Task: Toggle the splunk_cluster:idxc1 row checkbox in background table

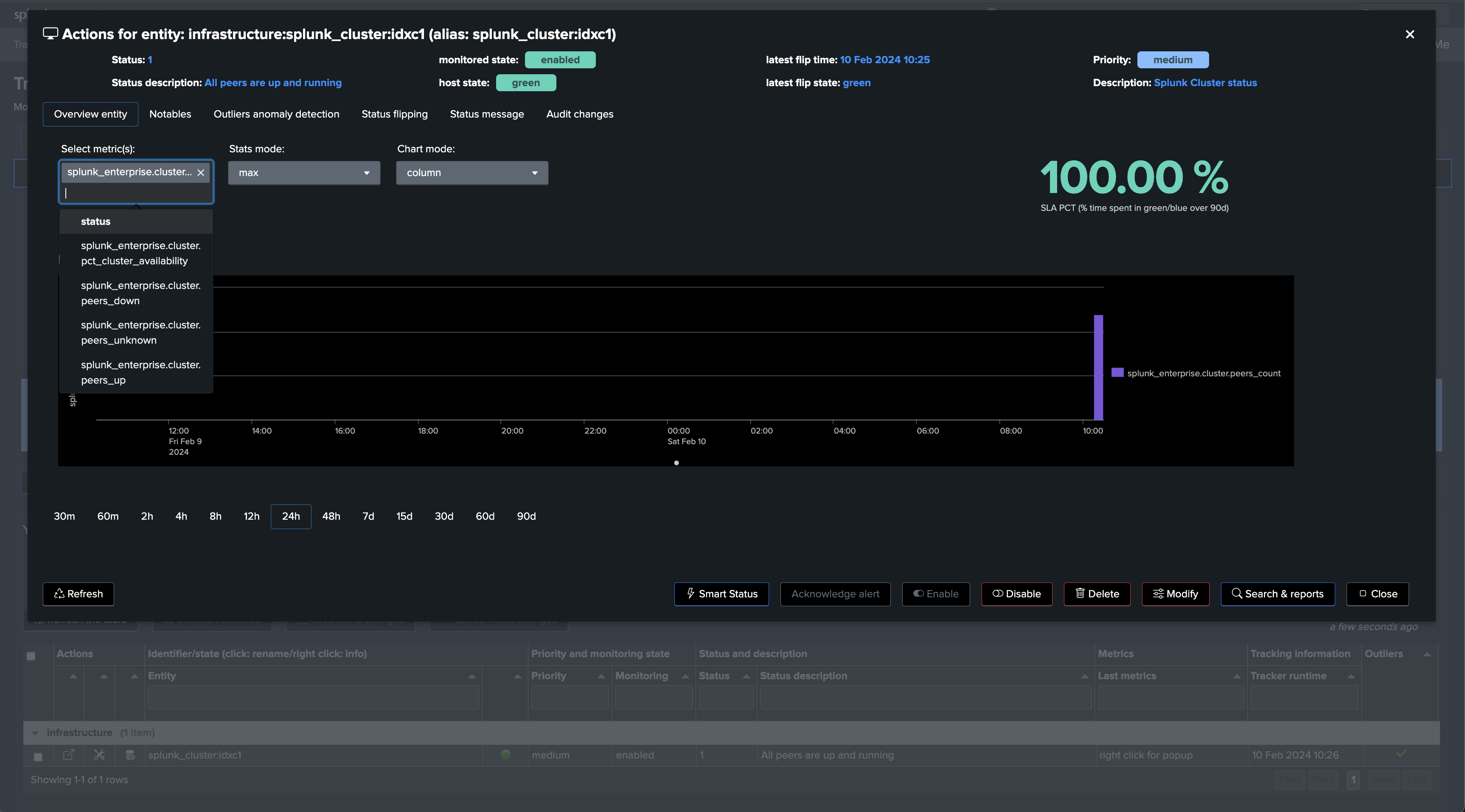Action: [38, 757]
